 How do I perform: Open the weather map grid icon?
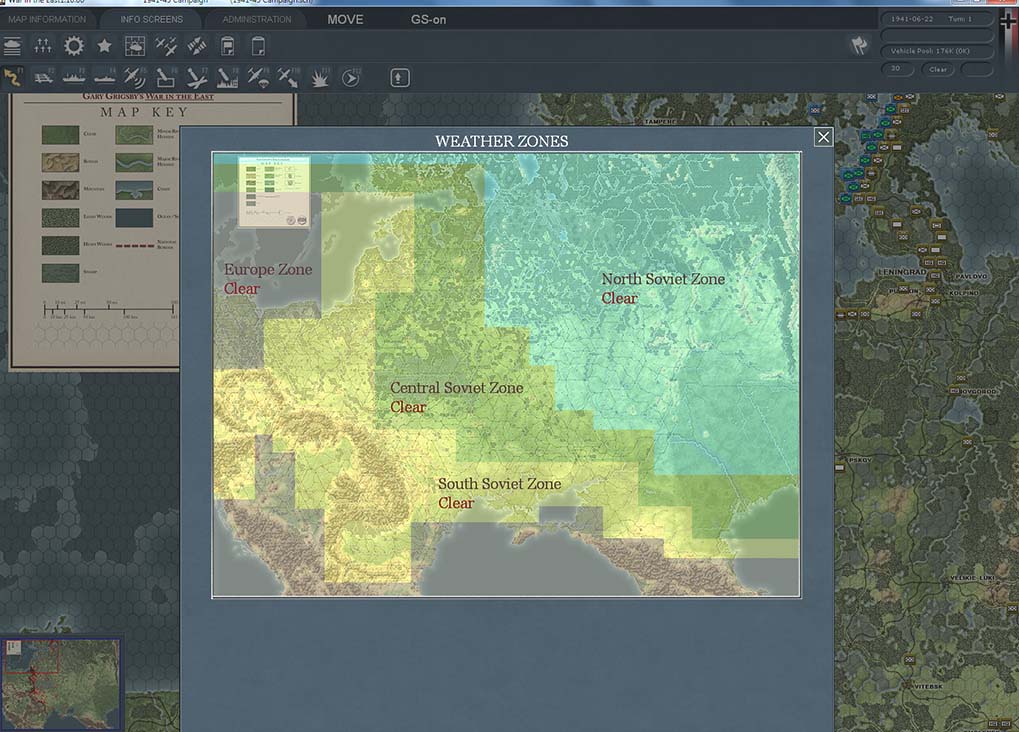[135, 46]
